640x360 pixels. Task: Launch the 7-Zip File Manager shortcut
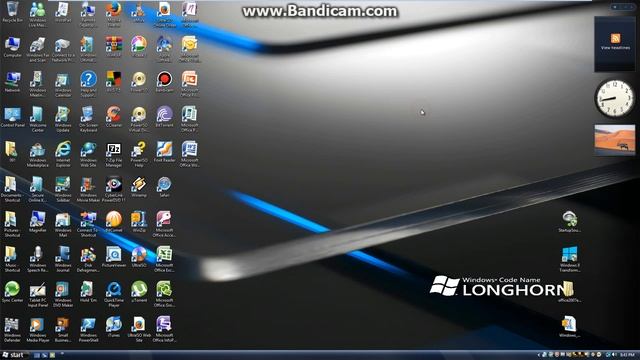coord(113,154)
